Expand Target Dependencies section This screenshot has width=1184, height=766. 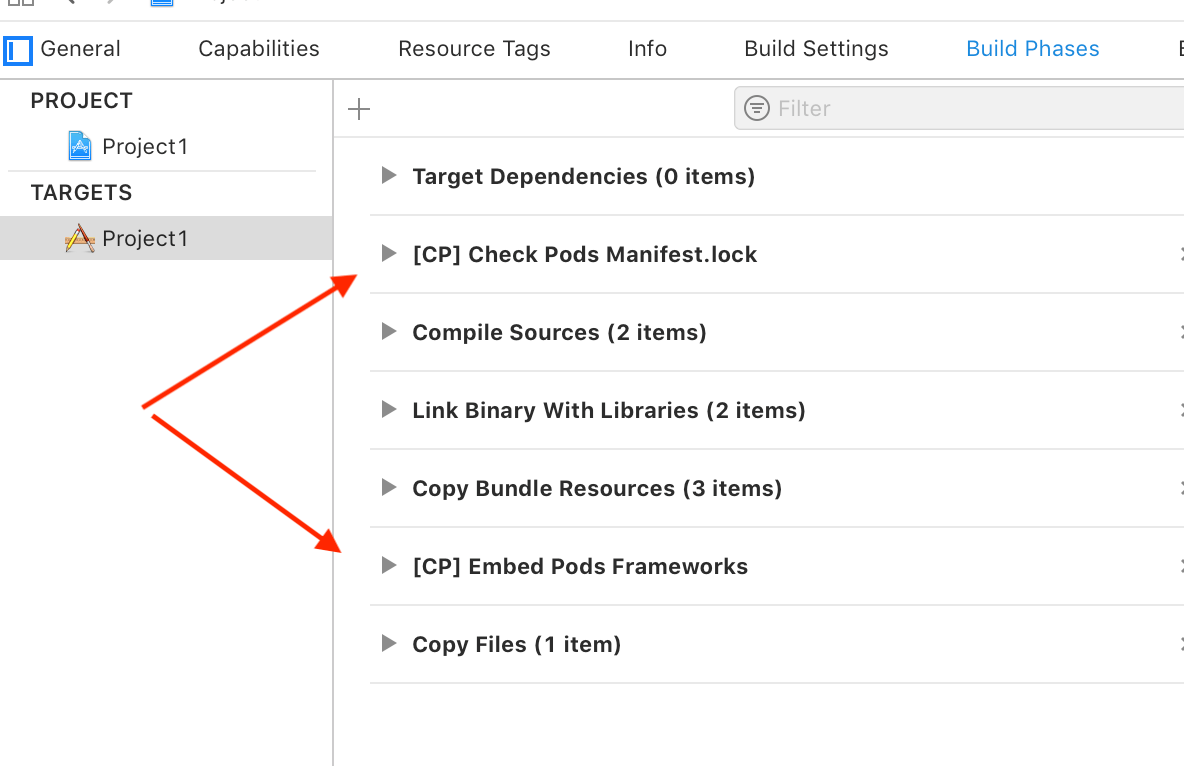click(x=389, y=176)
